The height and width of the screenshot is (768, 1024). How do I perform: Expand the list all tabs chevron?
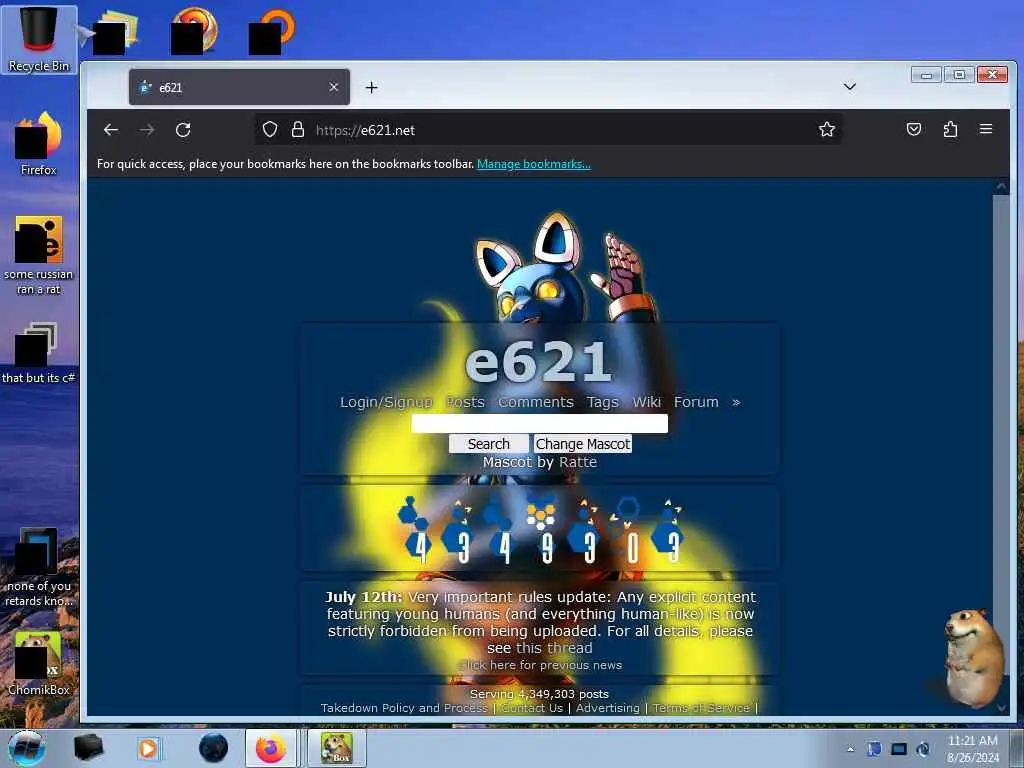850,87
